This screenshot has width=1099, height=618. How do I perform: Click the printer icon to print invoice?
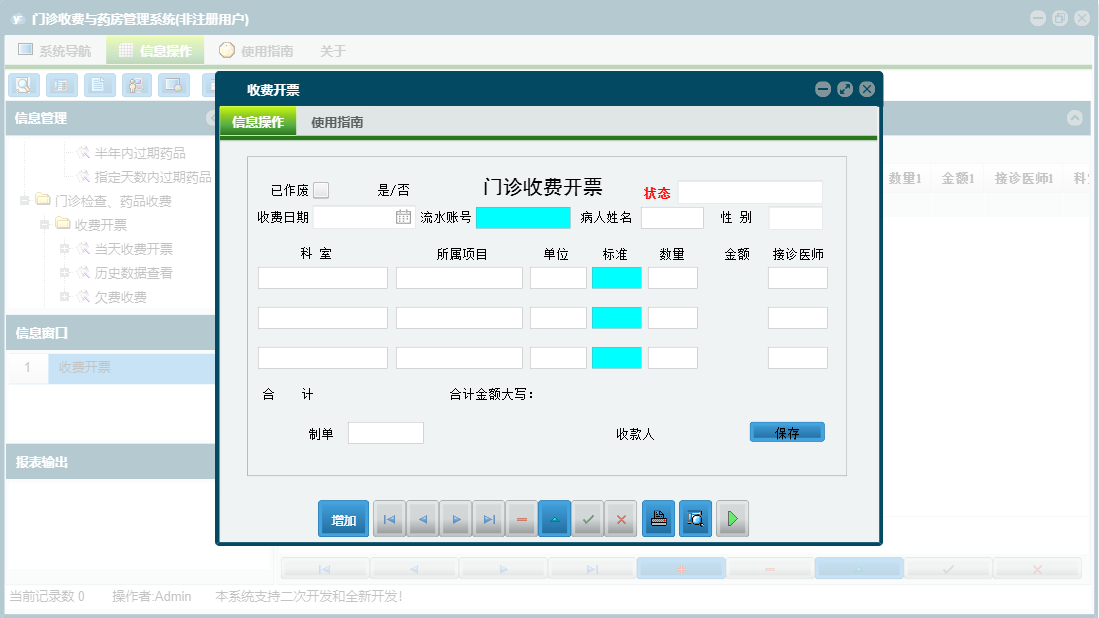[658, 519]
